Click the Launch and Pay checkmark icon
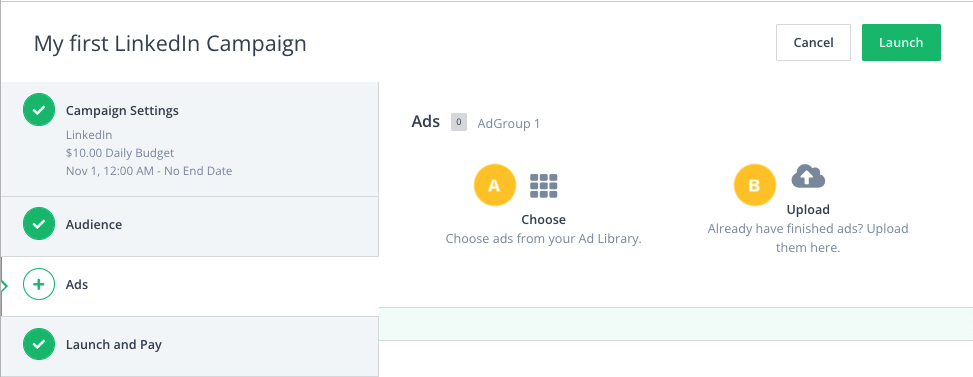 [x=39, y=344]
